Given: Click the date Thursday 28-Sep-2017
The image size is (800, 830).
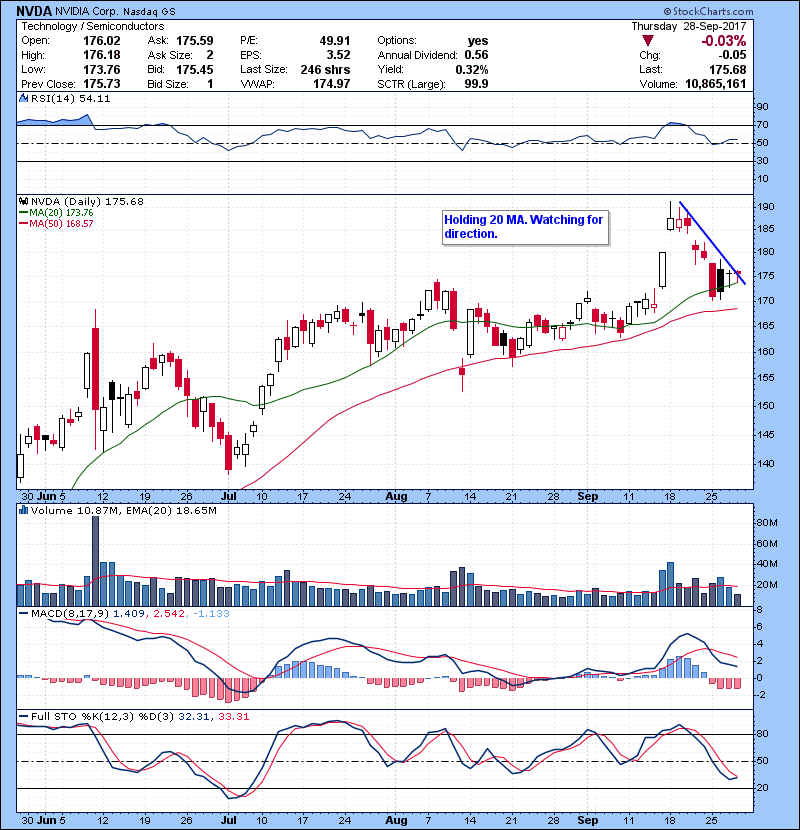Looking at the screenshot, I should click(689, 26).
